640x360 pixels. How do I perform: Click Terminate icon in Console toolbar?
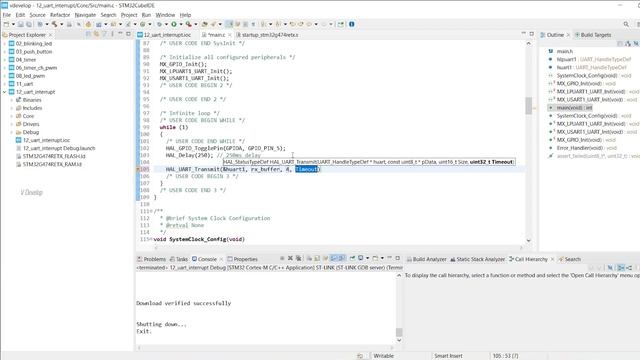pos(282,258)
